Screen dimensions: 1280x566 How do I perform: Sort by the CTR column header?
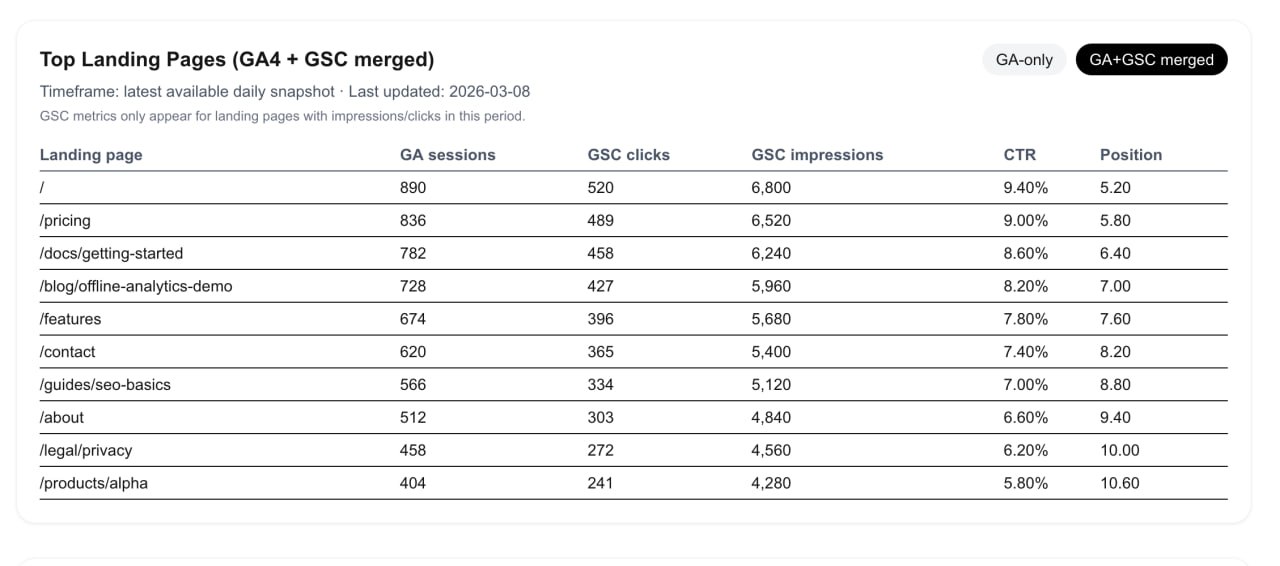coord(1019,155)
